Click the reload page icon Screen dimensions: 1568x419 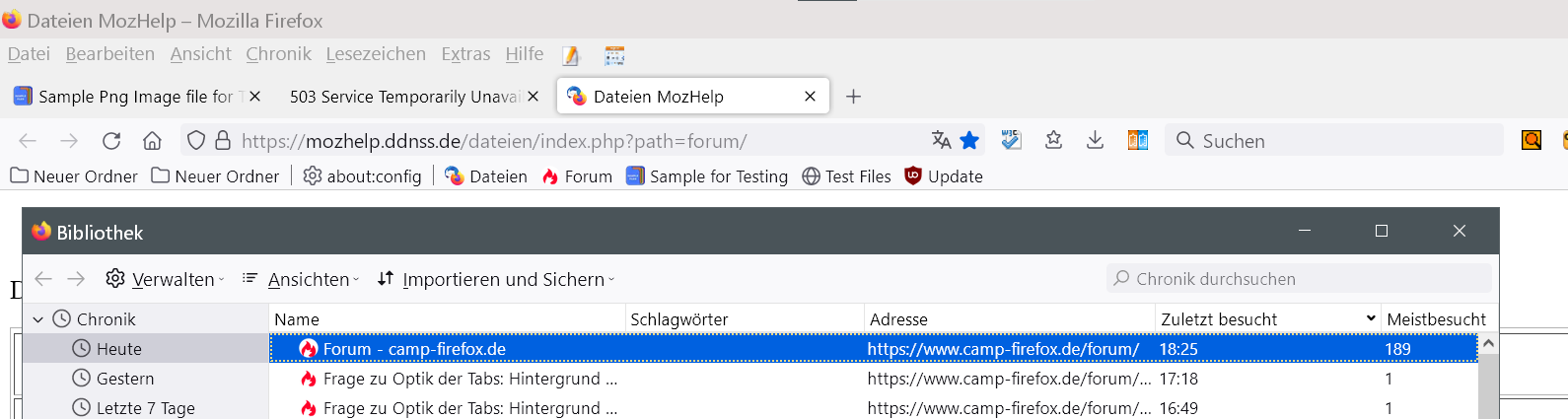tap(111, 141)
